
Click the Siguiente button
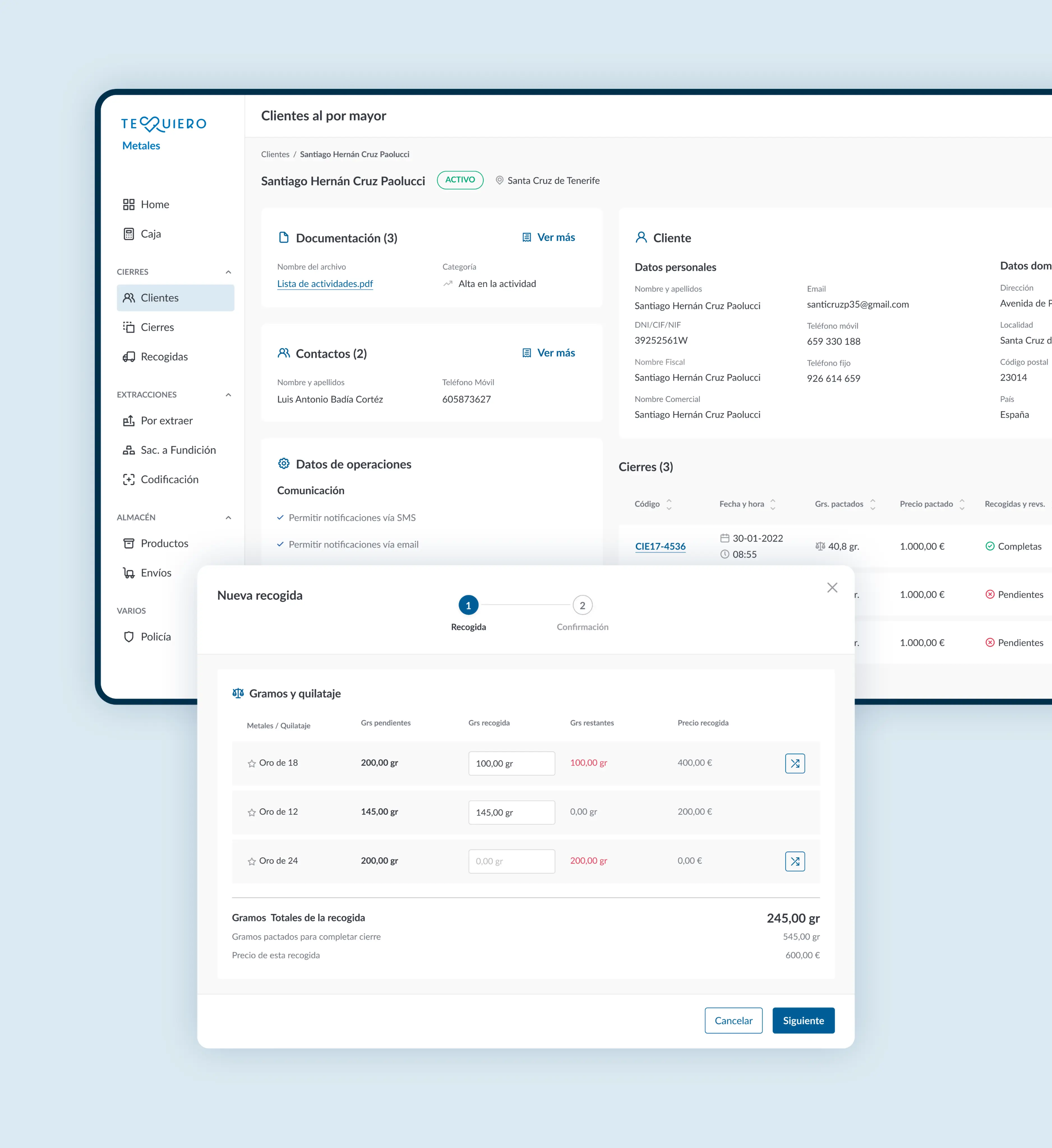tap(803, 1020)
